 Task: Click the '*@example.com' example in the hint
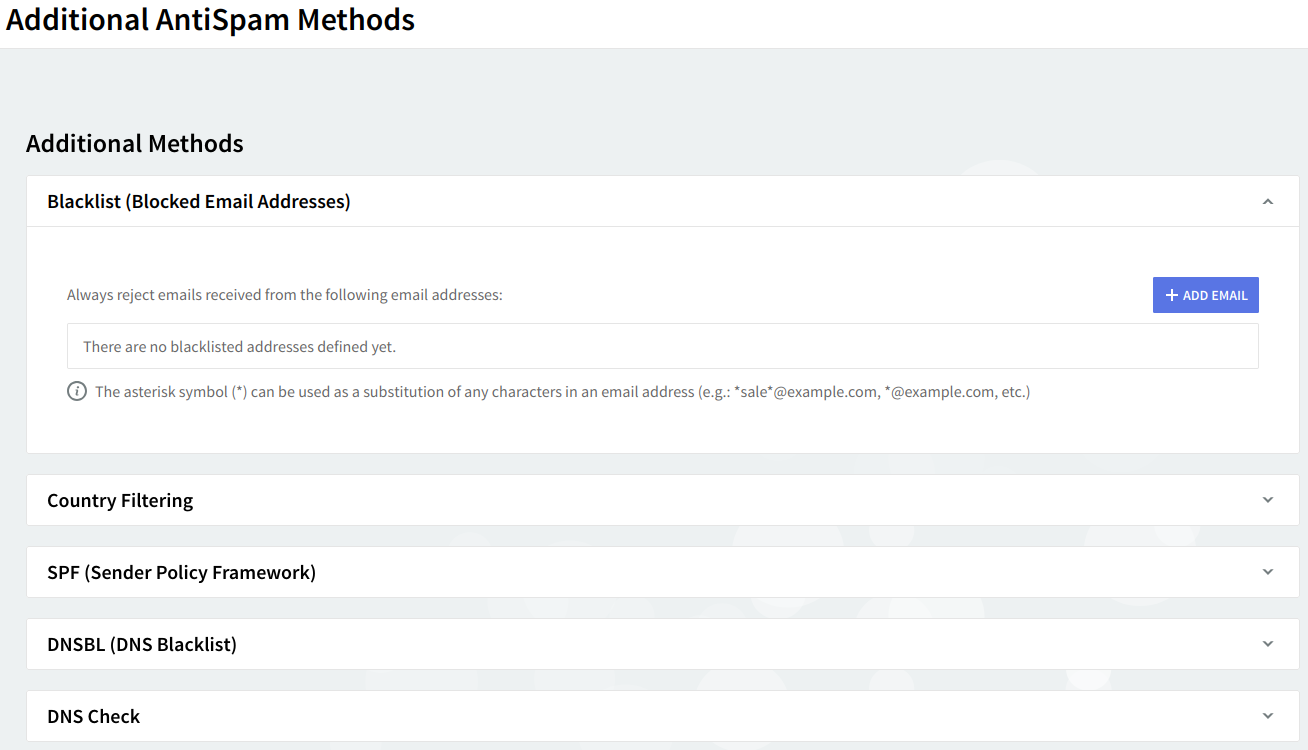(939, 392)
